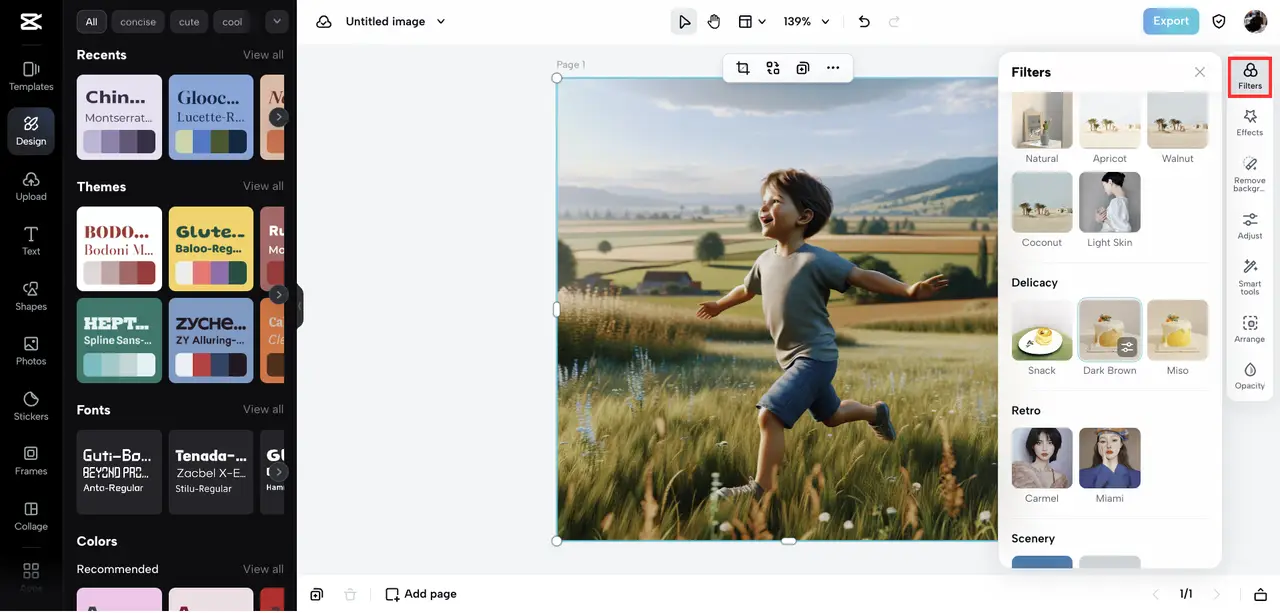
Task: Open the Upload panel
Action: point(31,186)
